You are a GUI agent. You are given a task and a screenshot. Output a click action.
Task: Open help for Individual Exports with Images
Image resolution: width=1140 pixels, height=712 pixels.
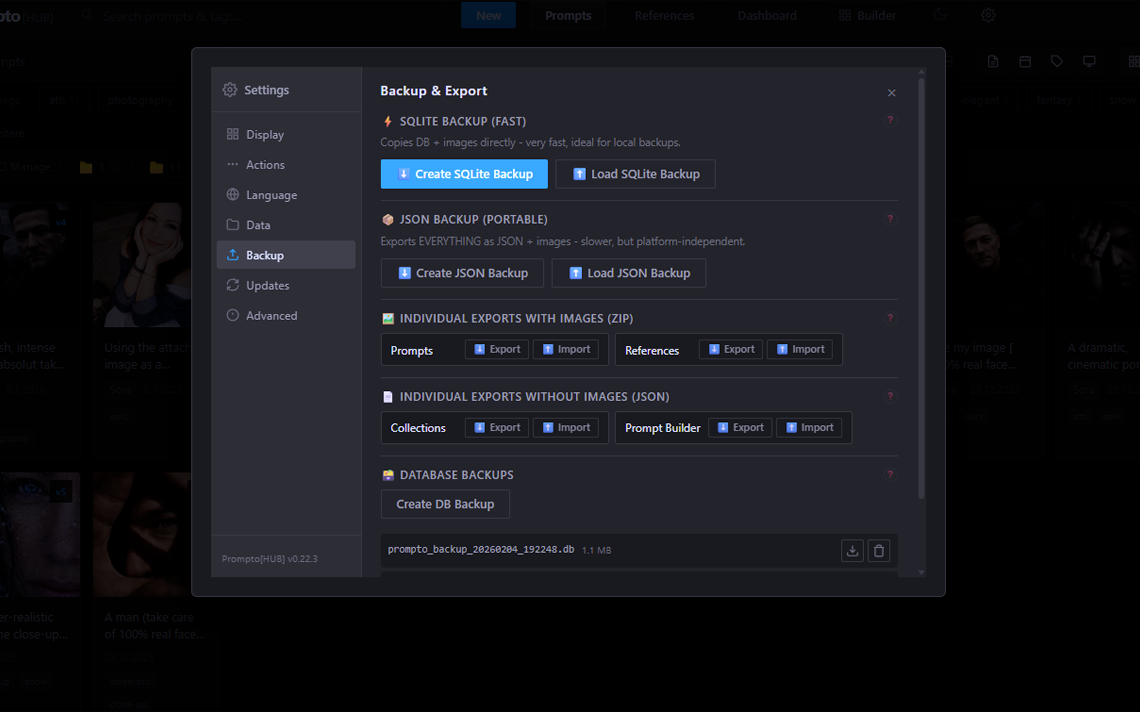890,317
